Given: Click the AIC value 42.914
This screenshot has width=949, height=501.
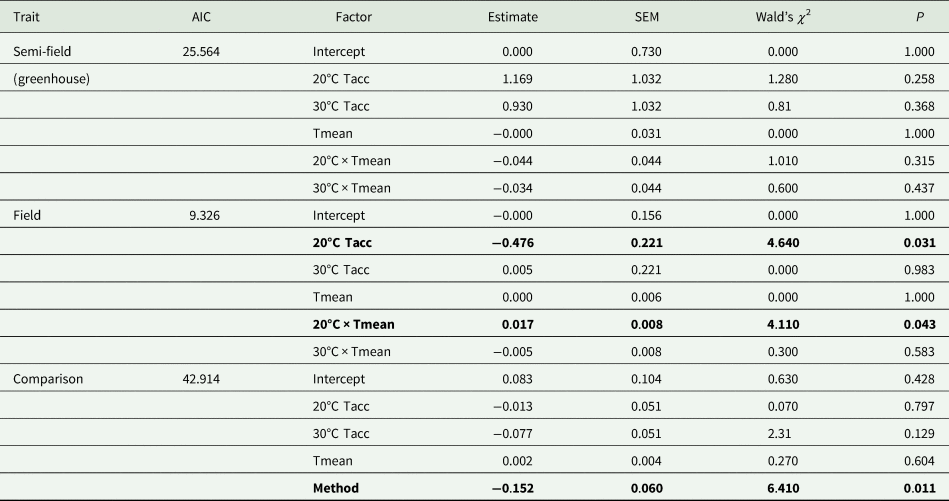Looking at the screenshot, I should [201, 379].
